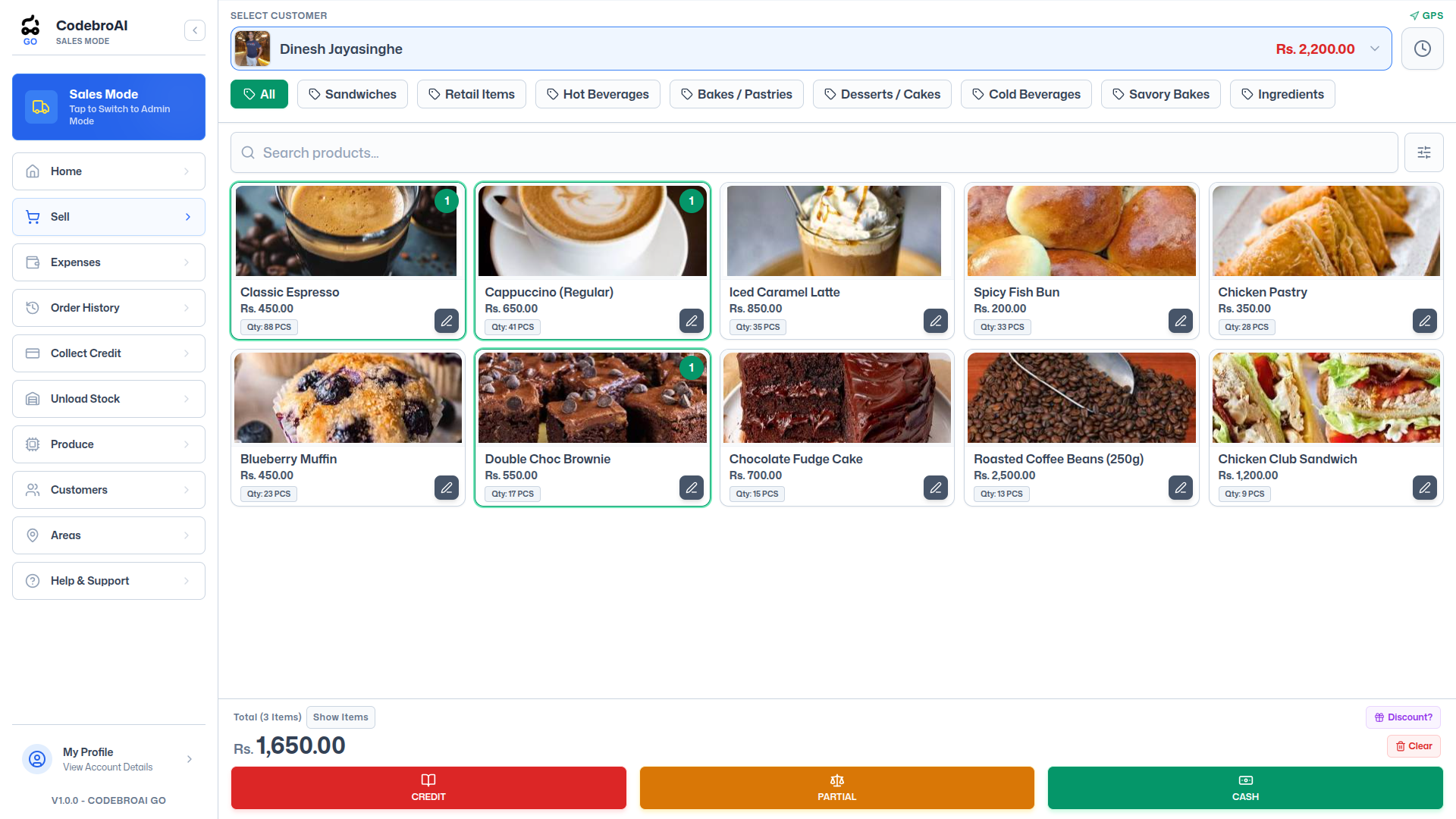This screenshot has height=819, width=1456.
Task: Edit Spicy Fish Bun pencil icon
Action: tap(1181, 321)
